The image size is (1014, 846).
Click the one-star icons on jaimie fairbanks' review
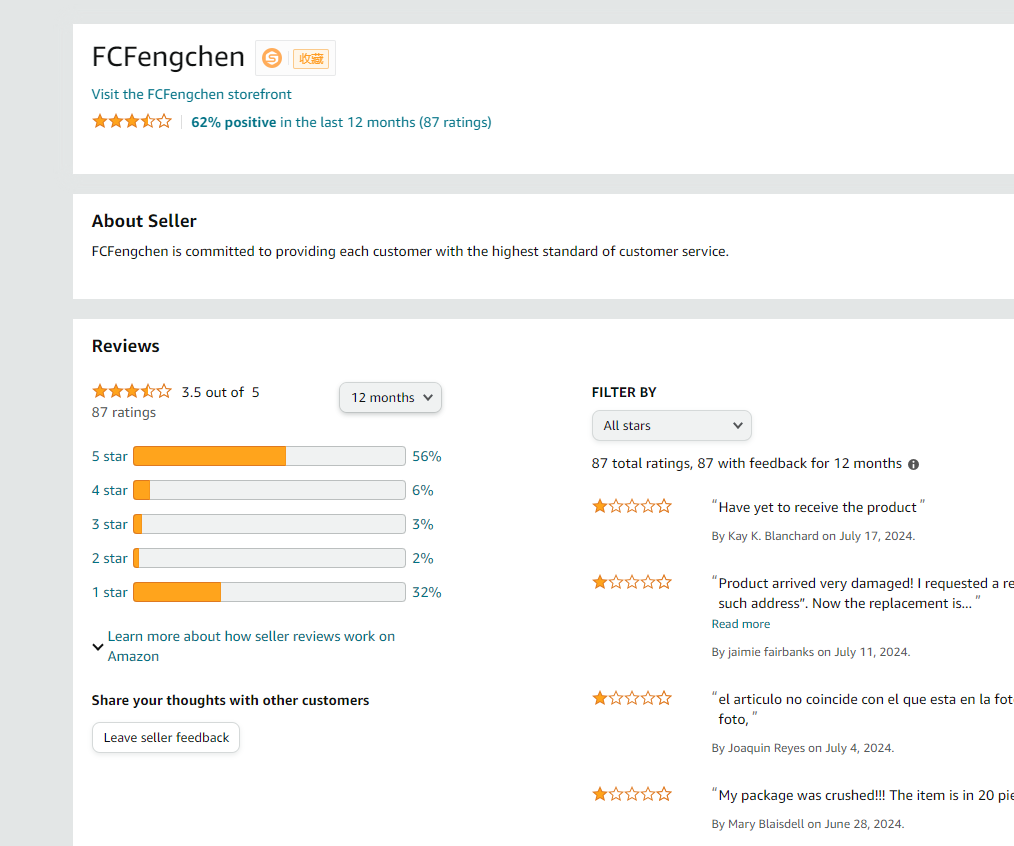coord(632,581)
